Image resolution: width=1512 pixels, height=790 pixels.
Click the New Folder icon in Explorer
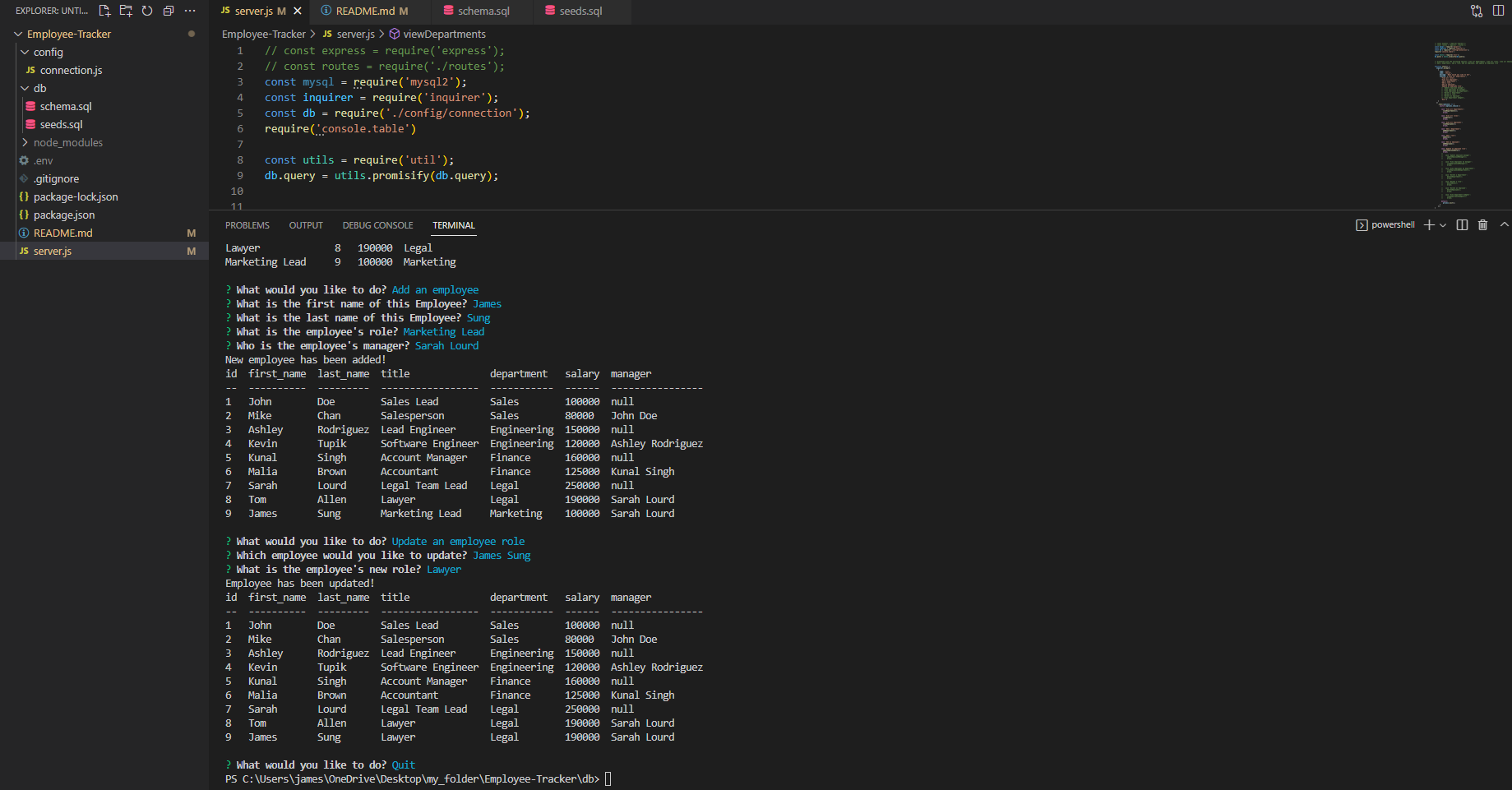(126, 11)
